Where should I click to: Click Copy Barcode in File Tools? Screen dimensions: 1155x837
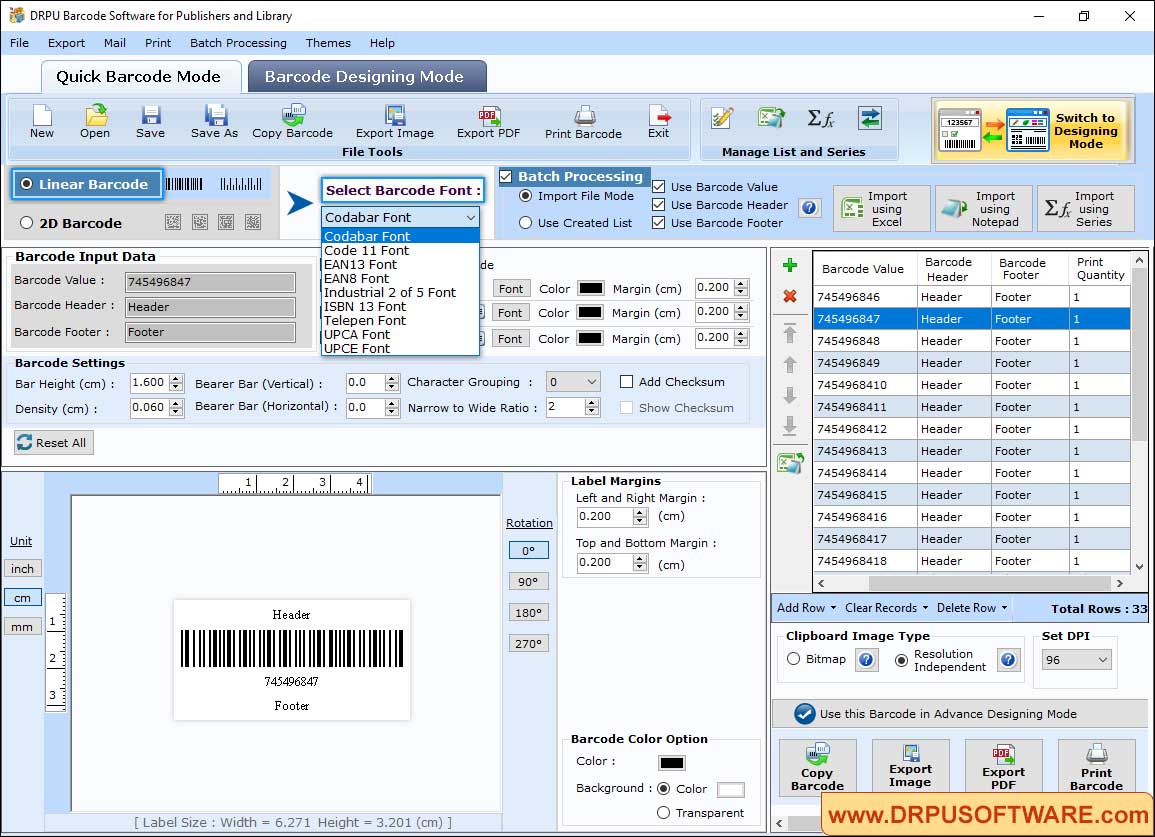pos(292,122)
